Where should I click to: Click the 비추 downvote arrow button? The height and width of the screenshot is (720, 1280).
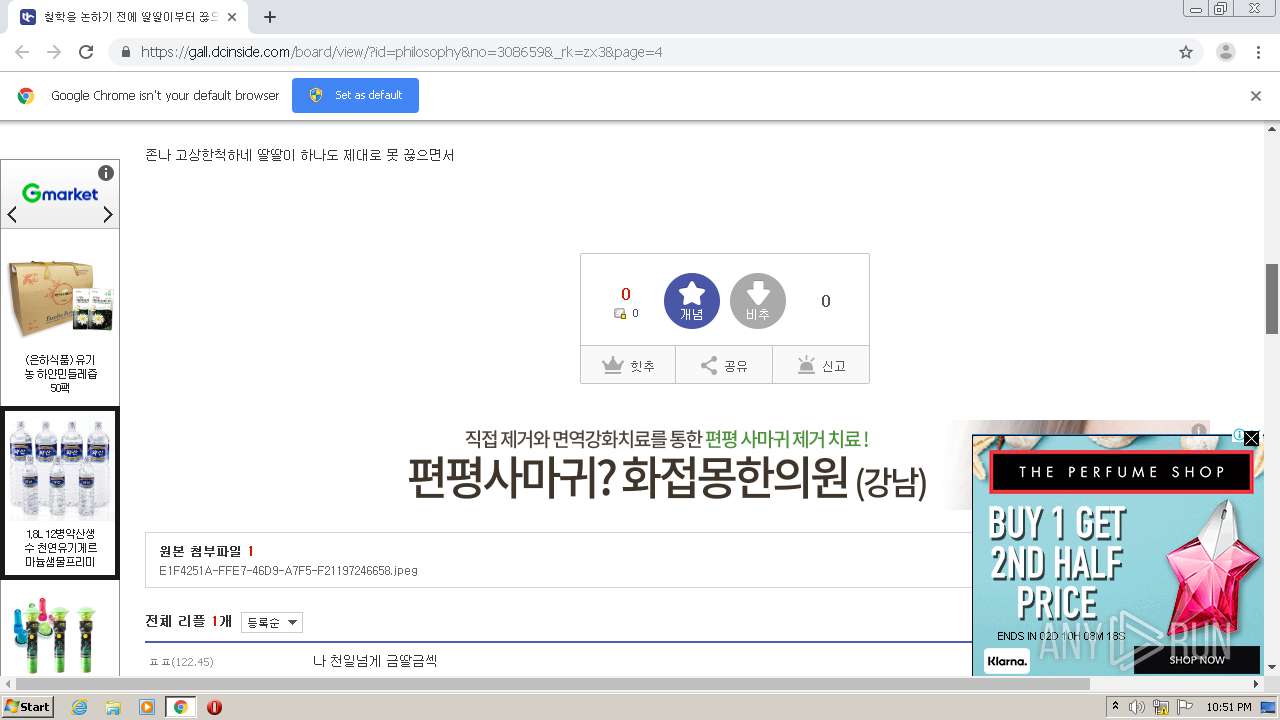pos(758,301)
